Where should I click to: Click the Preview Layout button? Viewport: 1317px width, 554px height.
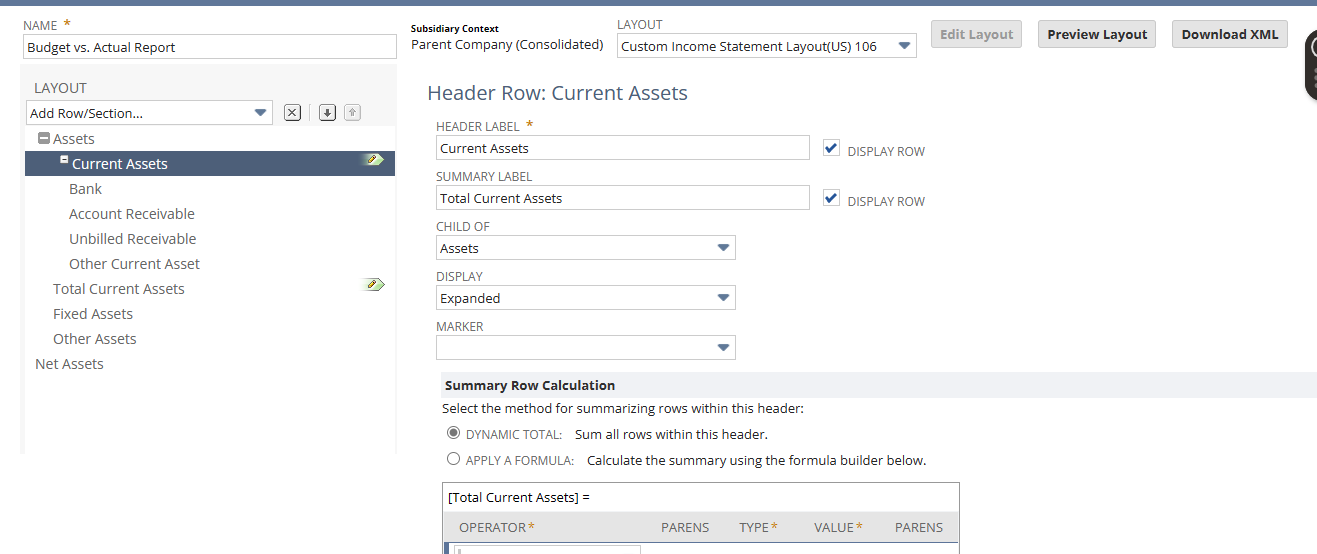point(1097,34)
